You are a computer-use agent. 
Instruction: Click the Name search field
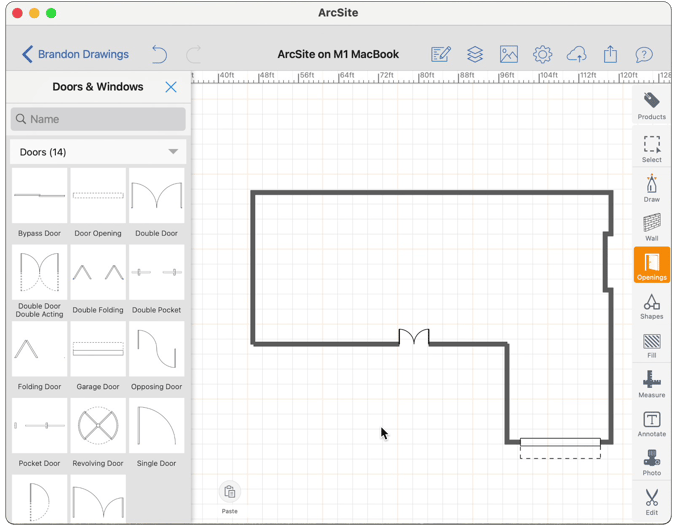[x=98, y=119]
